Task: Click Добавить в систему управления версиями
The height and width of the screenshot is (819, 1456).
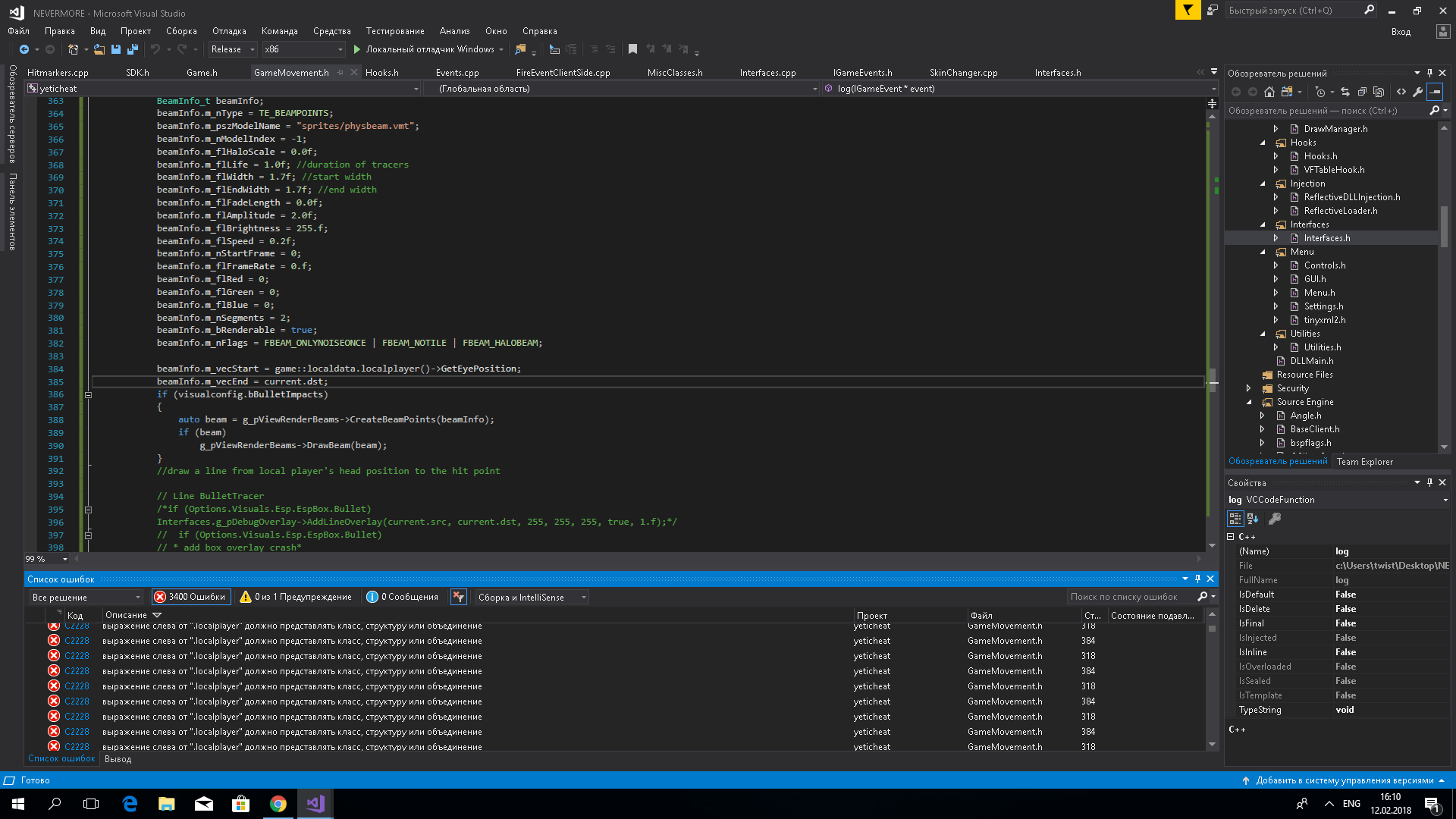Action: [x=1344, y=780]
